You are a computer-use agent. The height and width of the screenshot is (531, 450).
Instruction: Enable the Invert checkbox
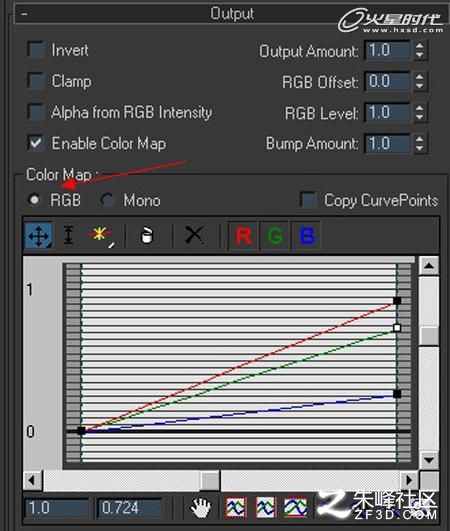coord(36,50)
